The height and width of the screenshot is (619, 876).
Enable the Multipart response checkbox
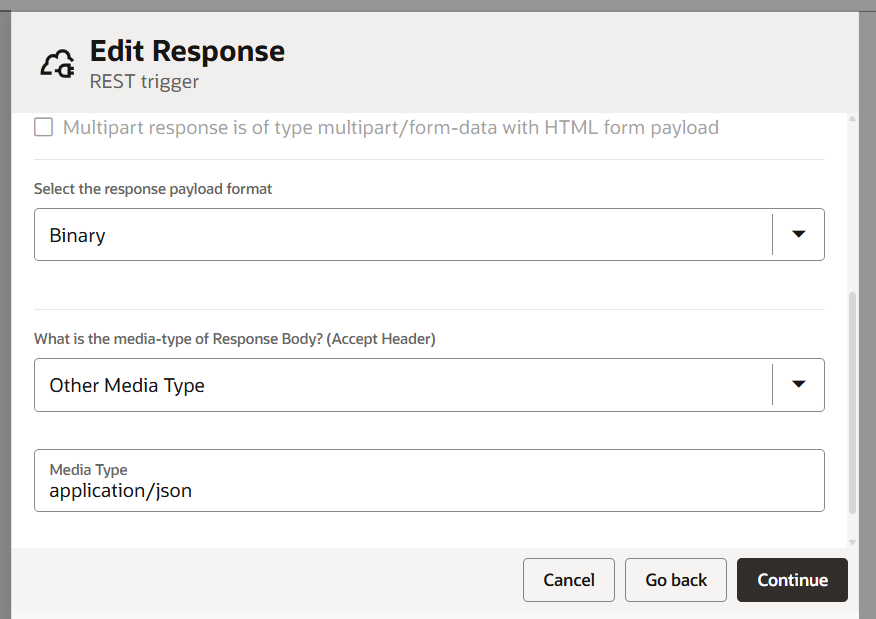(44, 128)
